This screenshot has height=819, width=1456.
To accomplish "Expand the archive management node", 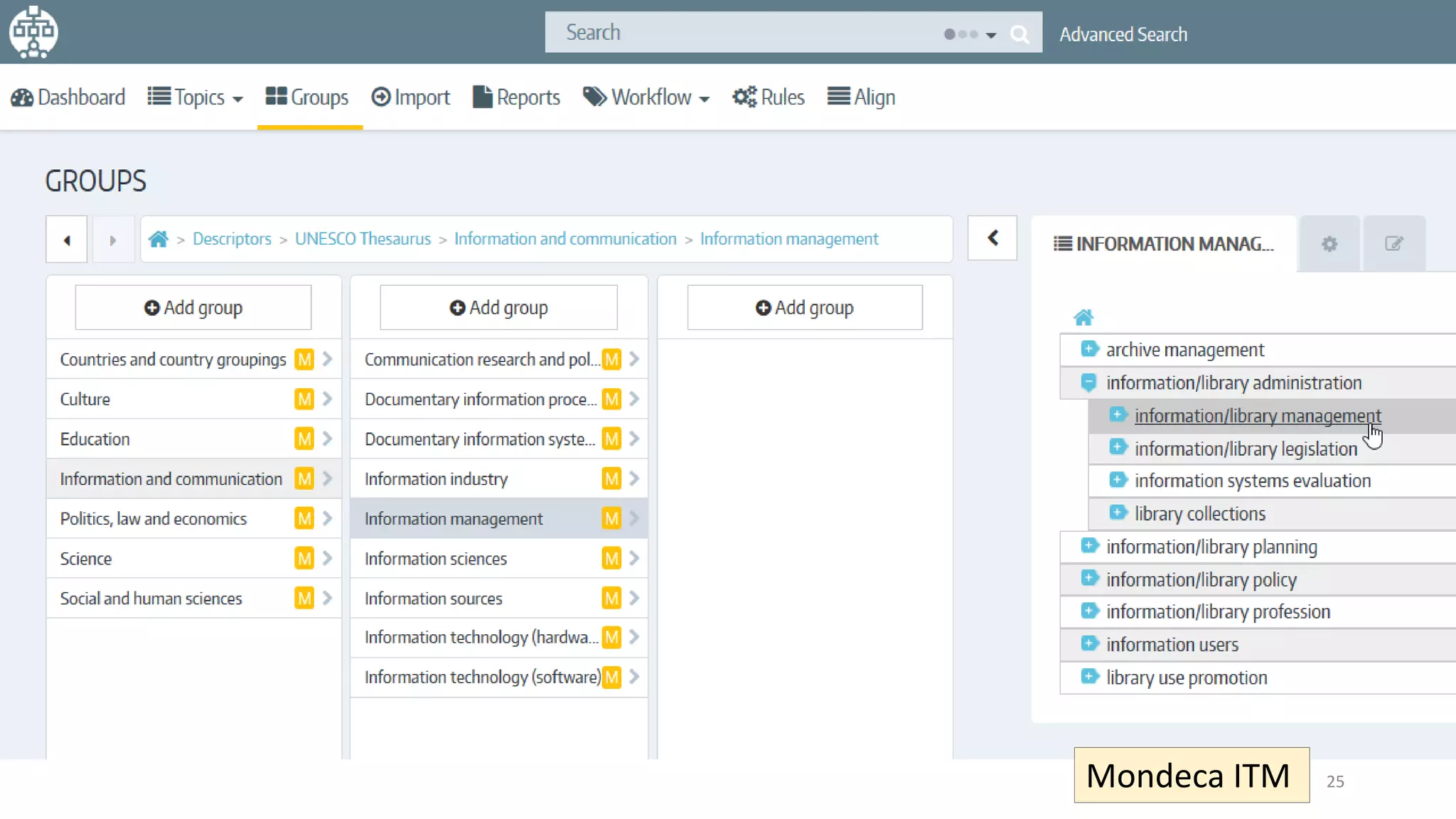I will pyautogui.click(x=1088, y=349).
